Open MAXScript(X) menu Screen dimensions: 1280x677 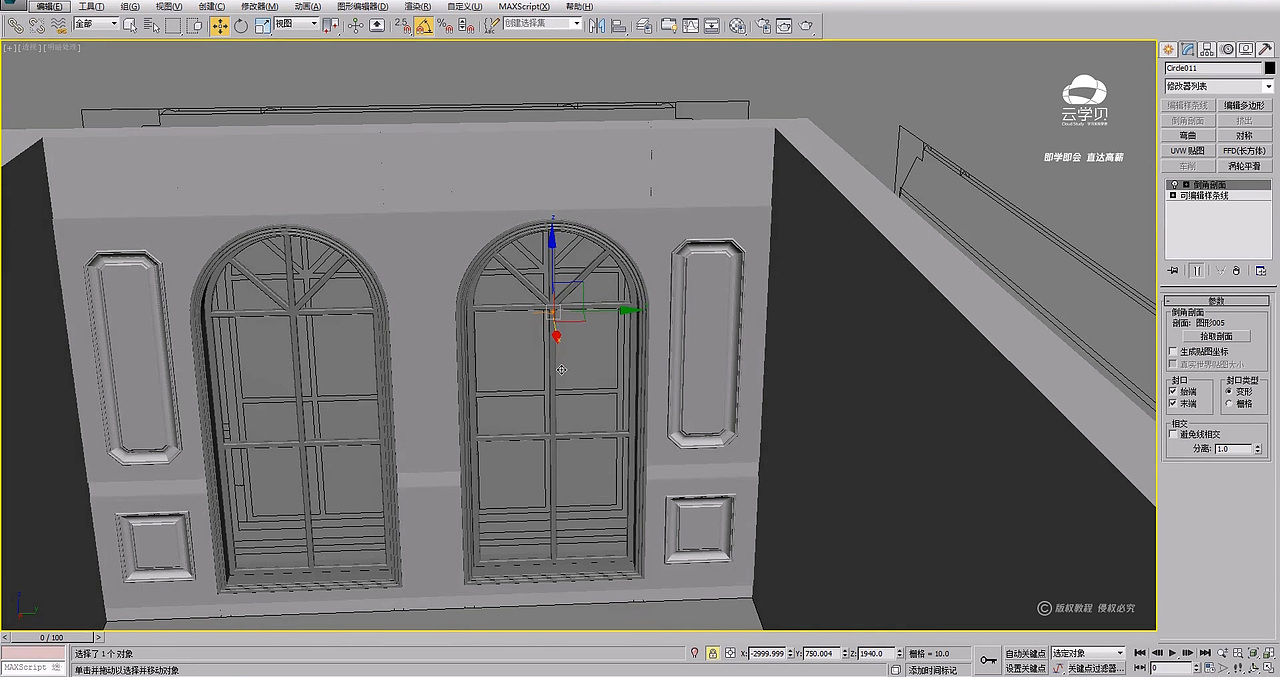pos(524,6)
